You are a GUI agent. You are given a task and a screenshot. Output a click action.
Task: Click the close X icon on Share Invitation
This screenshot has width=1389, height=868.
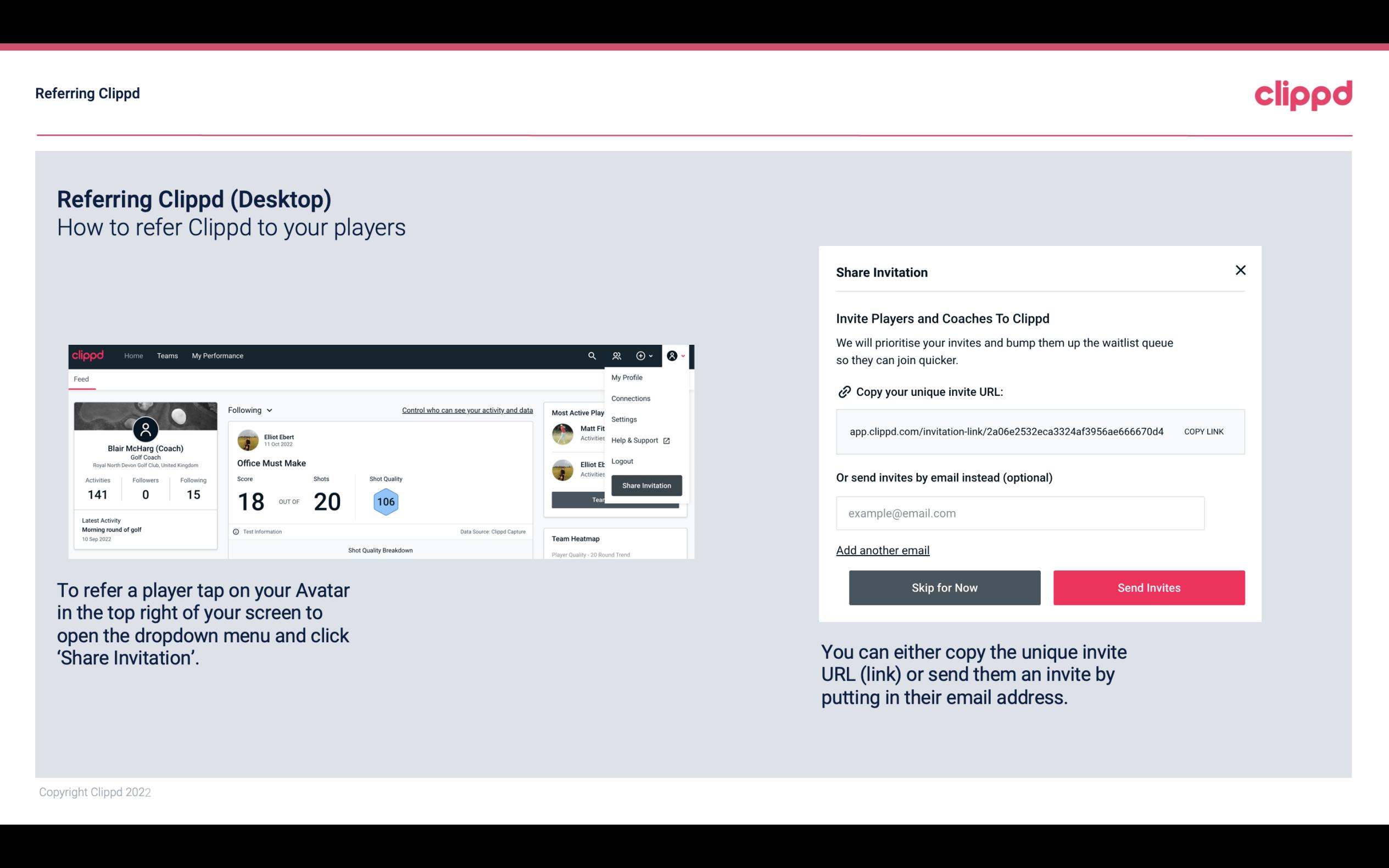(x=1239, y=270)
